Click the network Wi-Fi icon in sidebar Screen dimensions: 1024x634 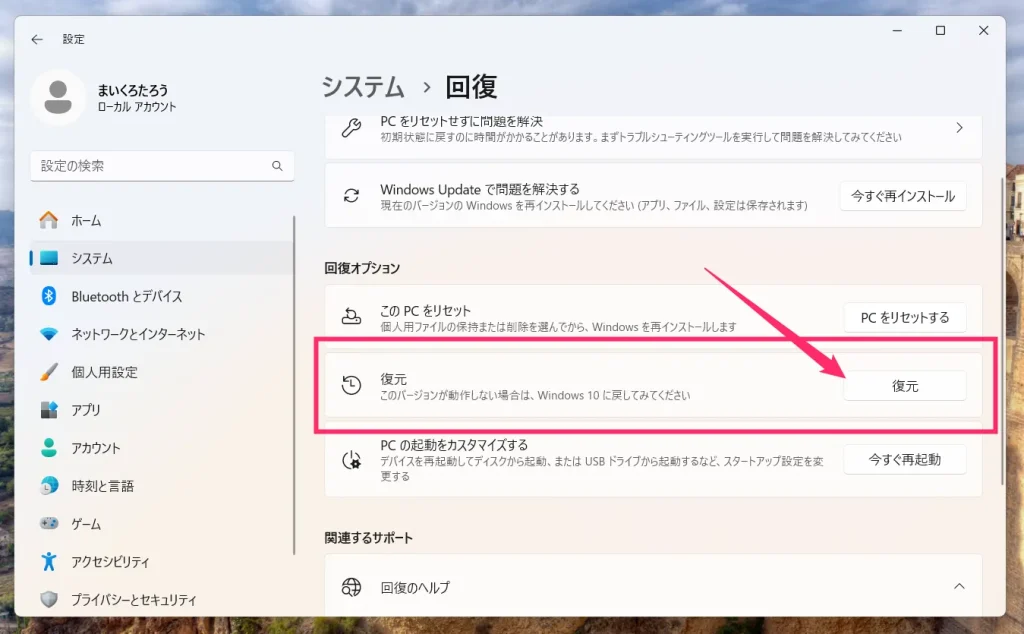point(49,334)
